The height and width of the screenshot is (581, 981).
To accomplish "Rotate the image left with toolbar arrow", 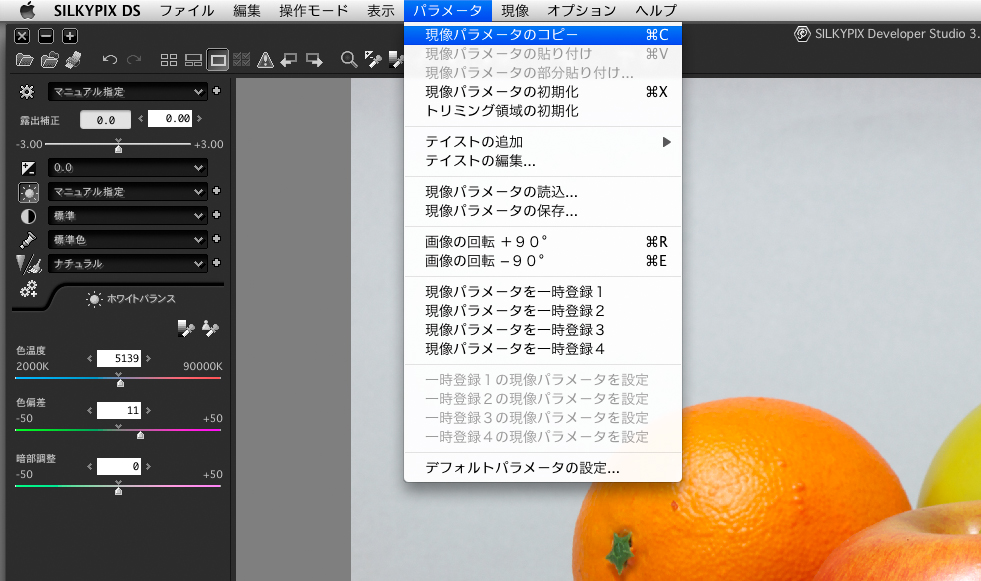I will (289, 59).
